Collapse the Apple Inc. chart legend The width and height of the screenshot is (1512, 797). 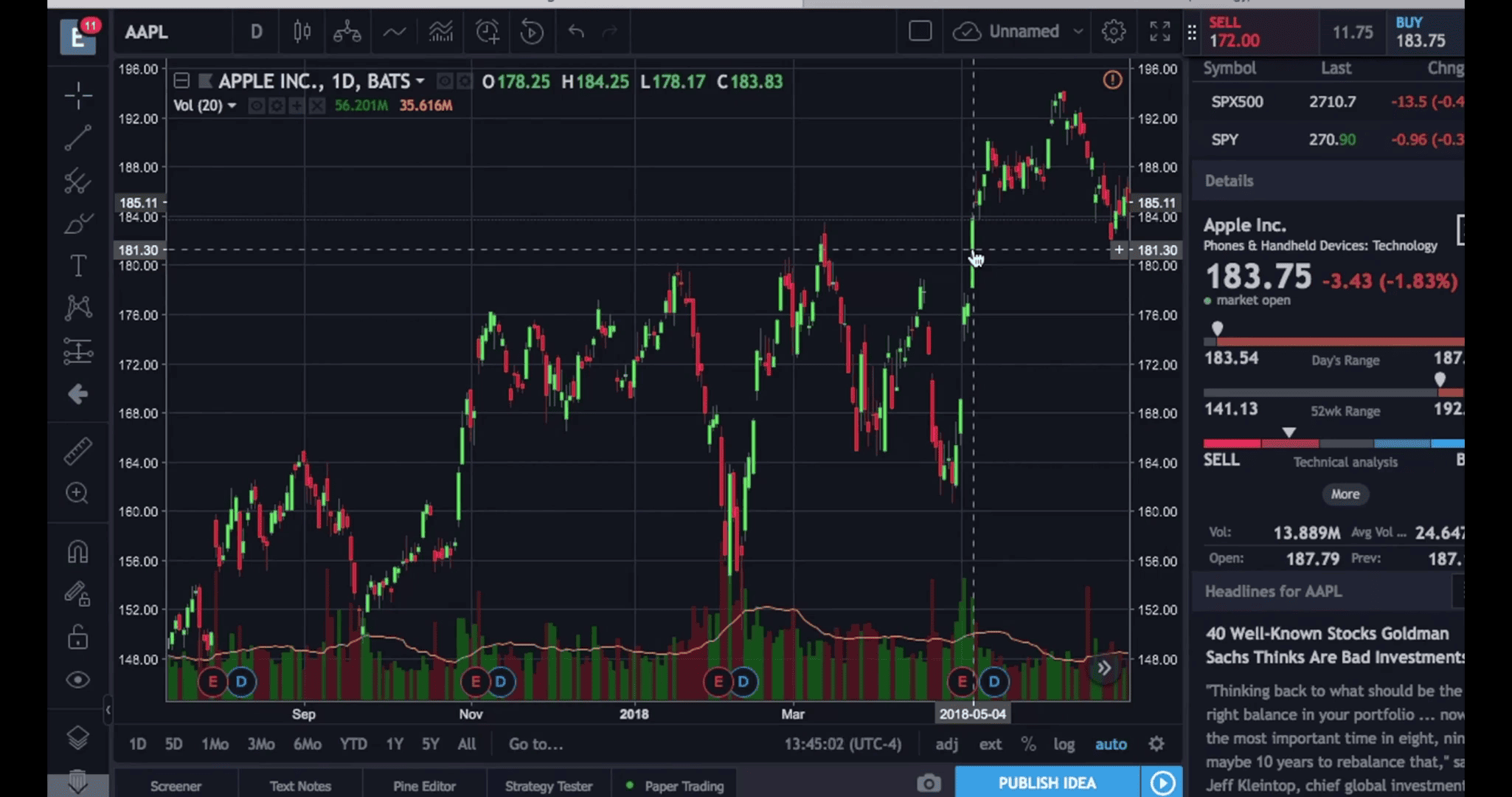(181, 81)
